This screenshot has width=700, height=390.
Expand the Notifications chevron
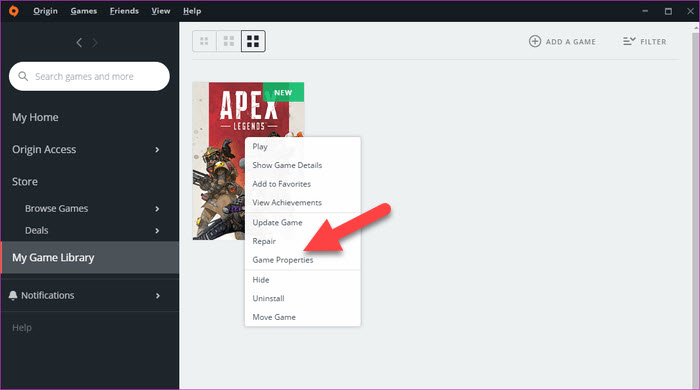[x=158, y=296]
